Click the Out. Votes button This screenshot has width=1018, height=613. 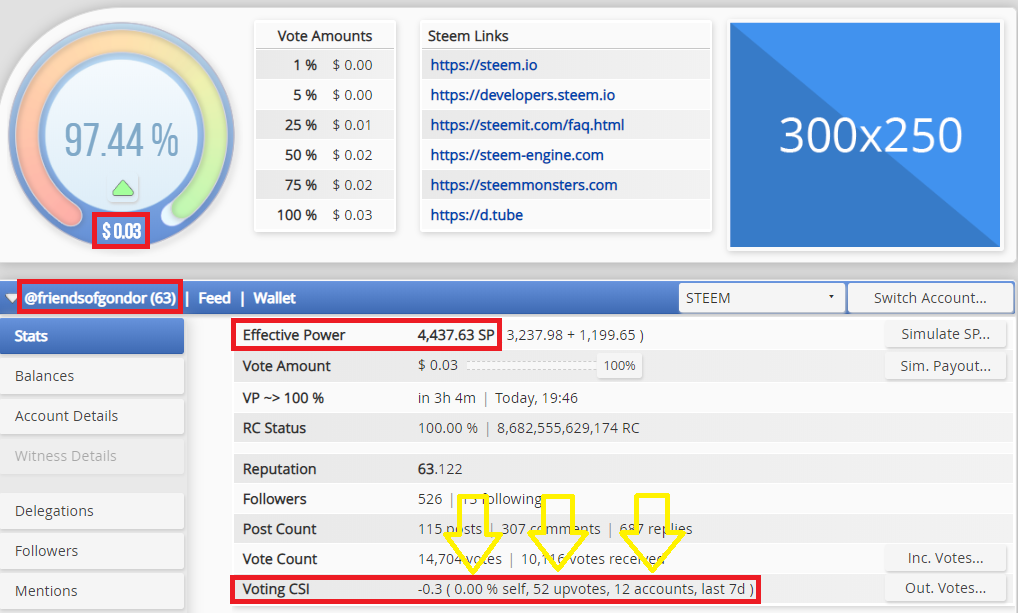pos(945,588)
